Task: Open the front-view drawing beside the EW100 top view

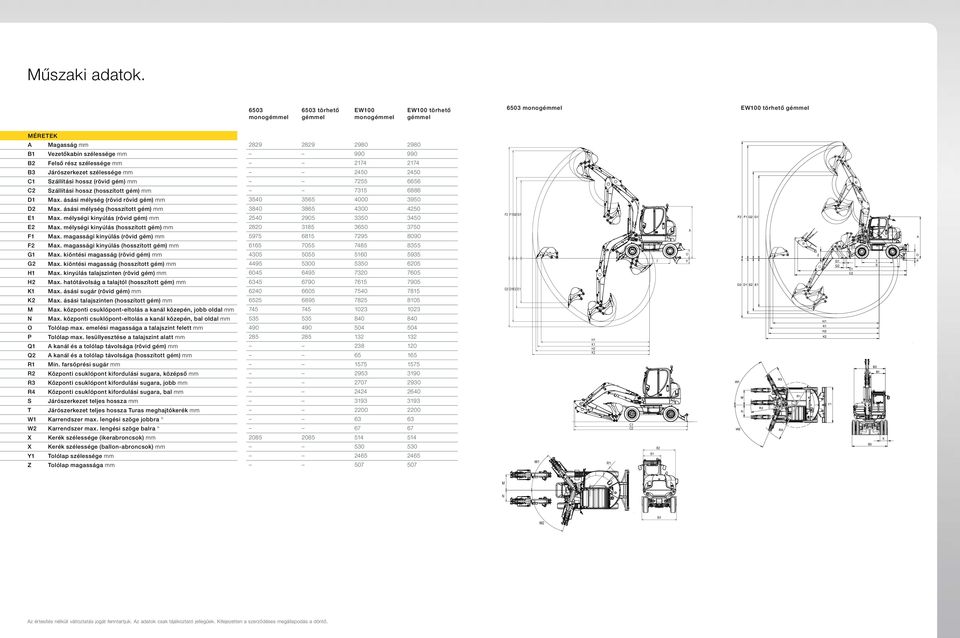Action: (869, 401)
